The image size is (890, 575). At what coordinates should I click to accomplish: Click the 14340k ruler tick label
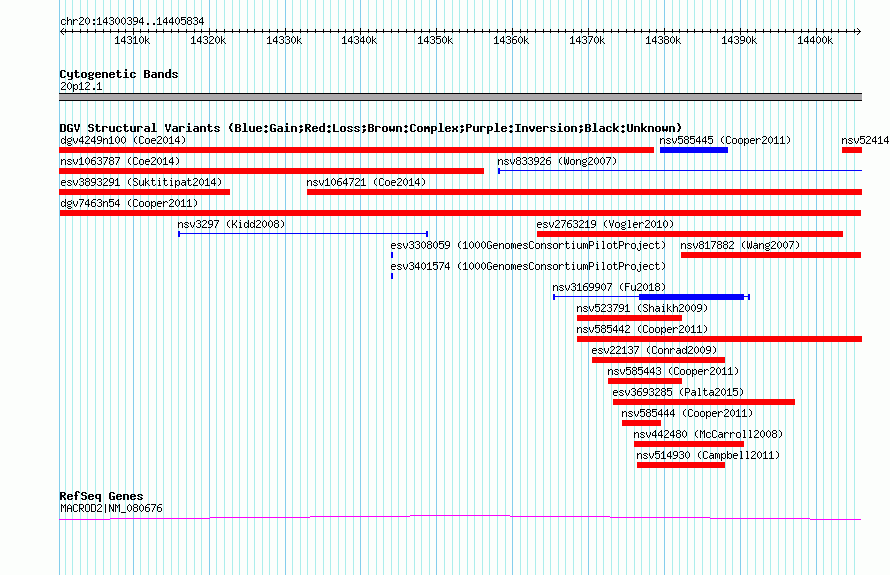tap(359, 40)
